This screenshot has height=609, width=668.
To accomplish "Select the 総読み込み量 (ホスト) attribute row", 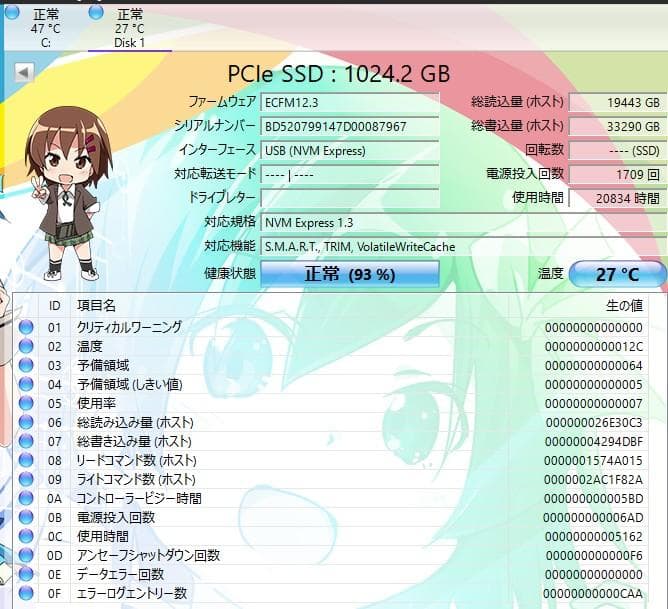I will (x=331, y=422).
